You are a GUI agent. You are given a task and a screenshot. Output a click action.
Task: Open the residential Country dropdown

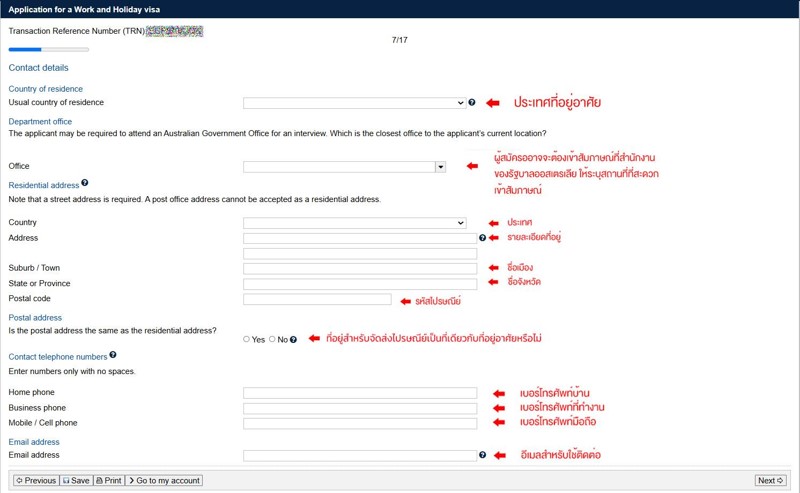tap(355, 223)
